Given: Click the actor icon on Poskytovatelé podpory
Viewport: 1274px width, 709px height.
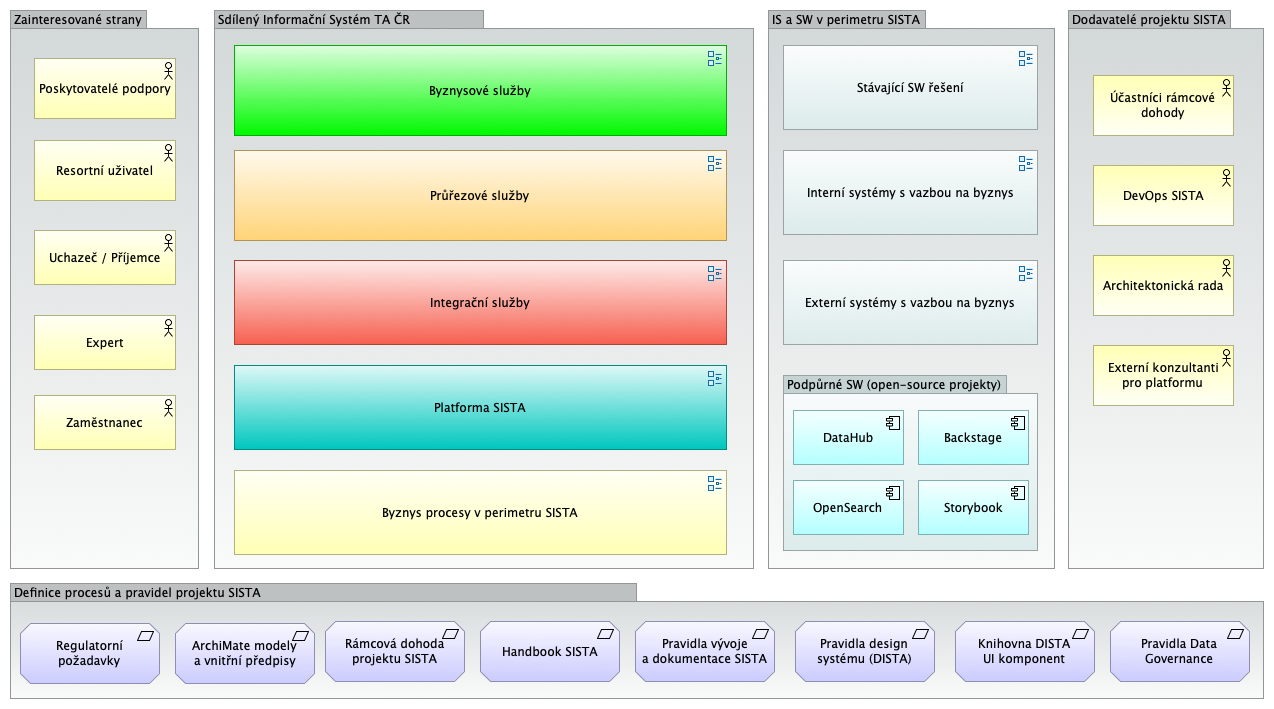Looking at the screenshot, I should point(168,70).
